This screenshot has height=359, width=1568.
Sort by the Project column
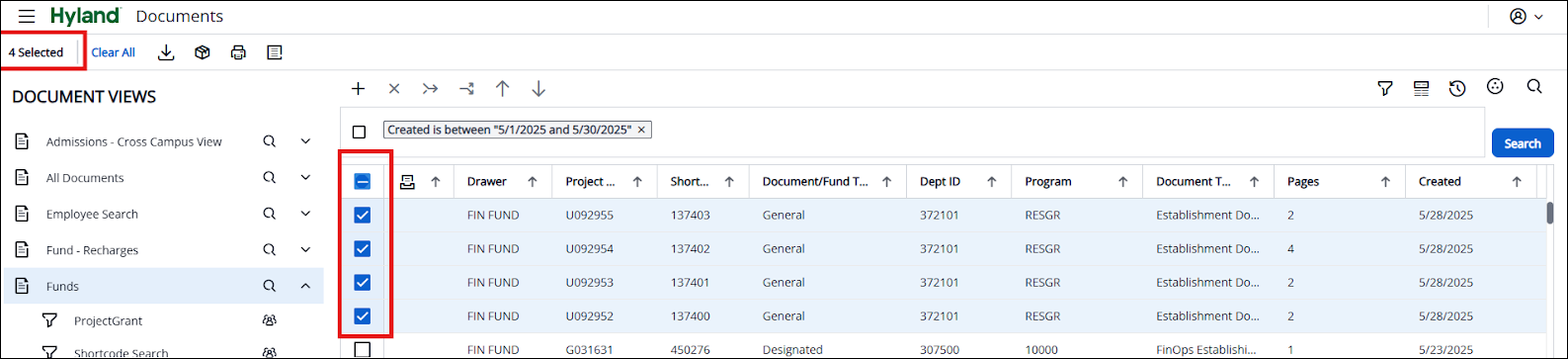click(604, 182)
